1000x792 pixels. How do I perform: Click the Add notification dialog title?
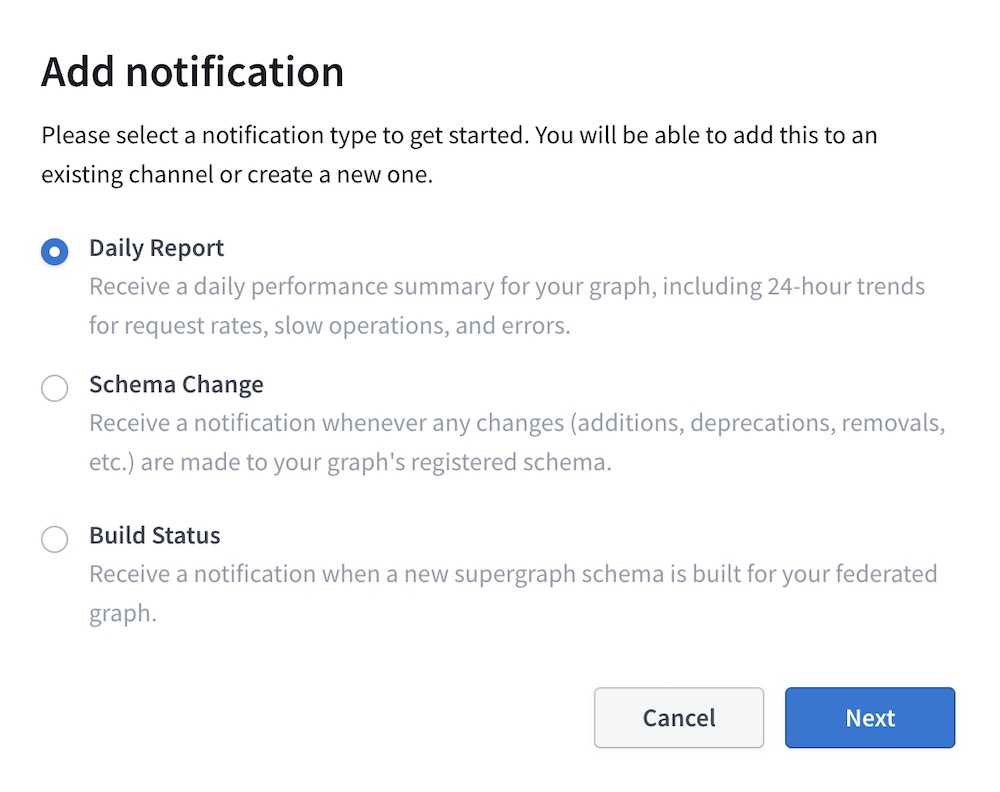(192, 71)
